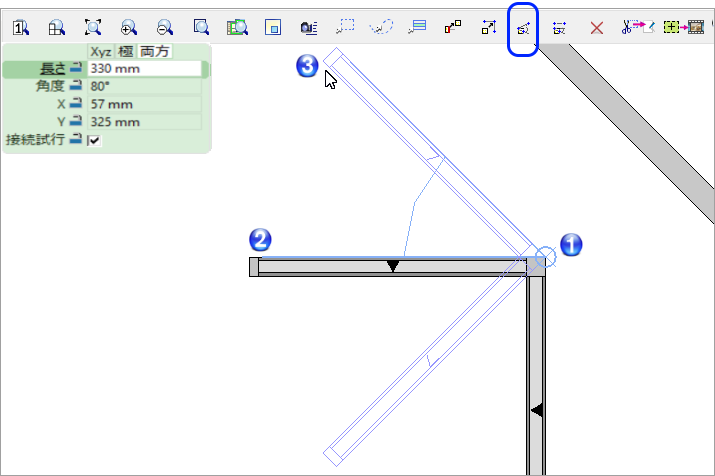Switch to the Xyz coordinate tab
This screenshot has width=715, height=476.
101,52
